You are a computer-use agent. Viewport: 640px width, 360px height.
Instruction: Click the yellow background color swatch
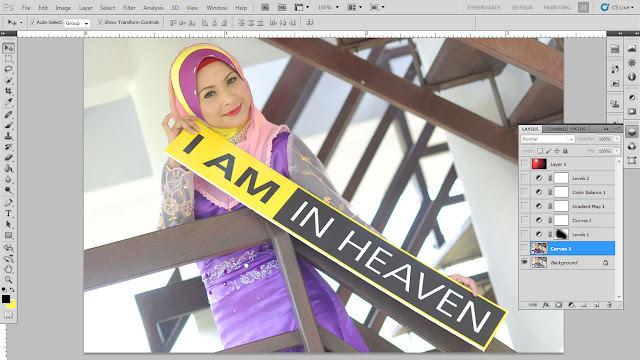[x=11, y=304]
